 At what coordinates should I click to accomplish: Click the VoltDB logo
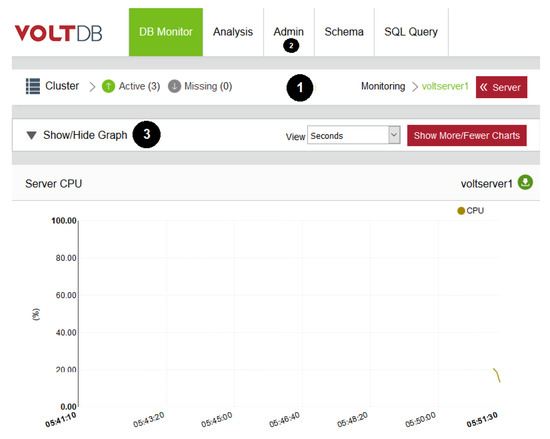tap(58, 33)
